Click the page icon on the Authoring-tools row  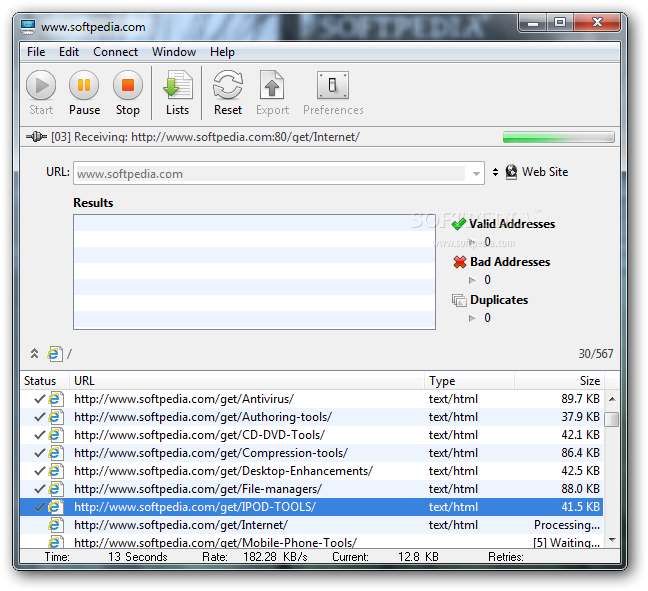[56, 417]
